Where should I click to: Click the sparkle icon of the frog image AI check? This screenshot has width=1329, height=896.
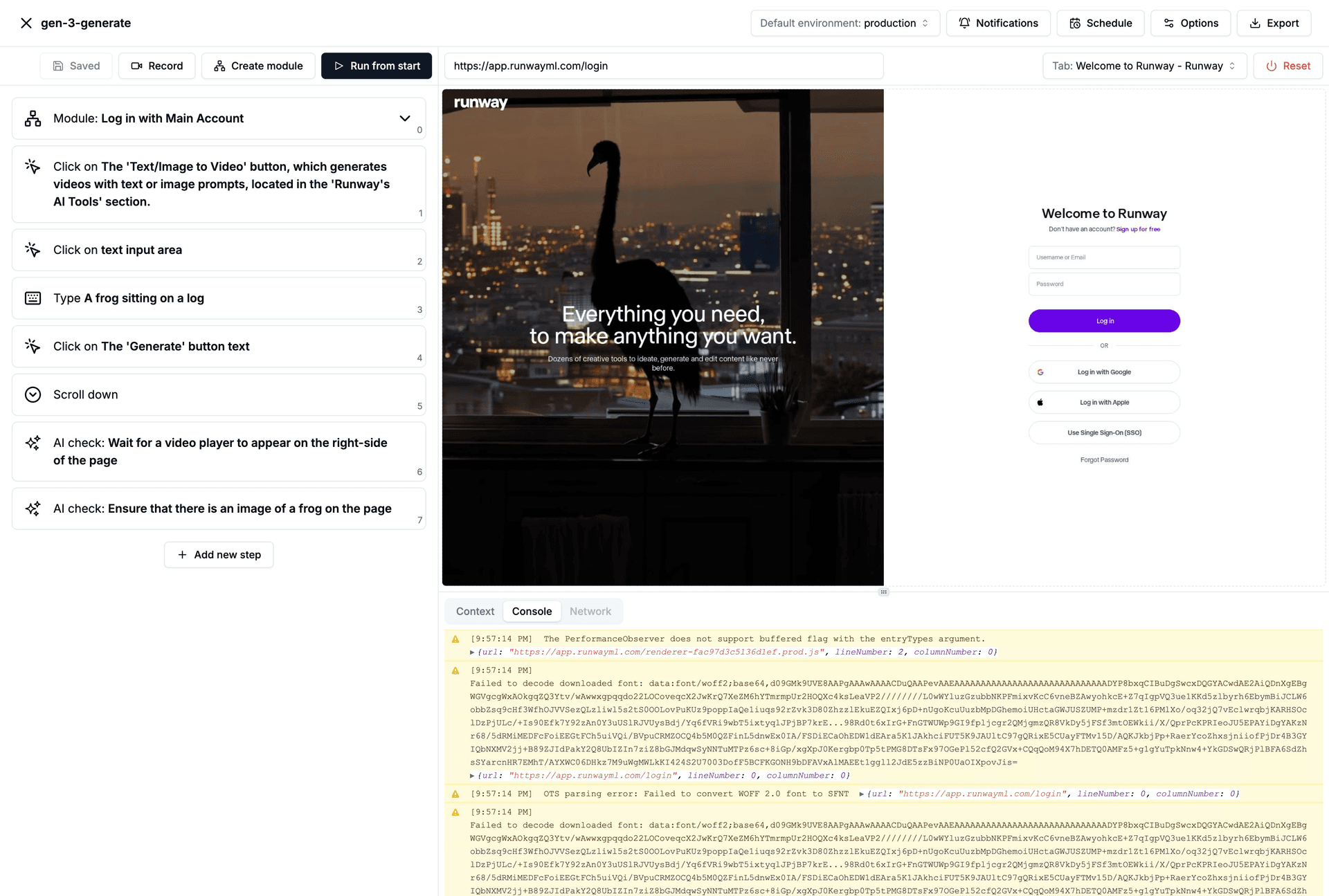33,509
